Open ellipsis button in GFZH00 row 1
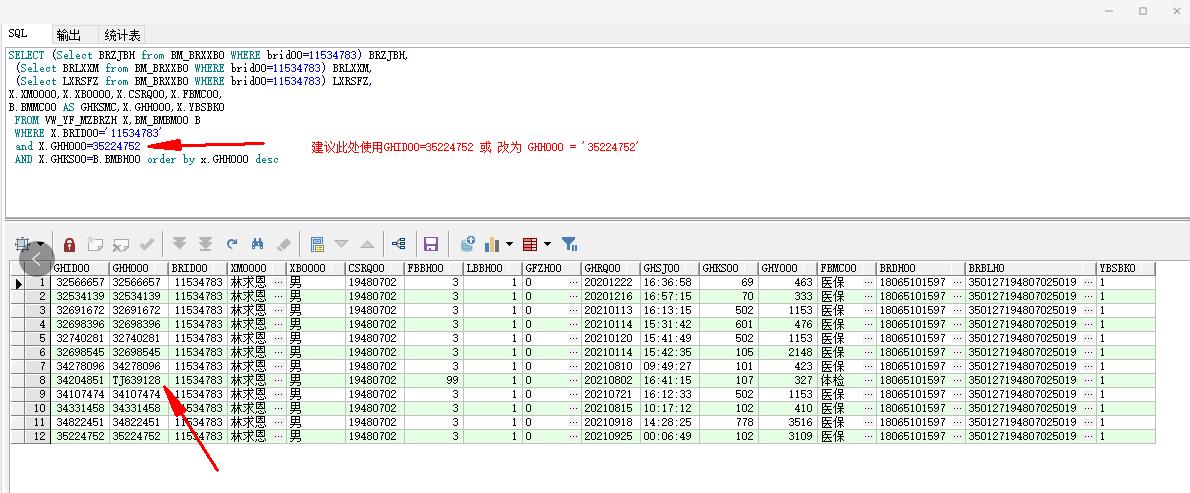Screen dimensions: 1190x493 click(x=574, y=282)
